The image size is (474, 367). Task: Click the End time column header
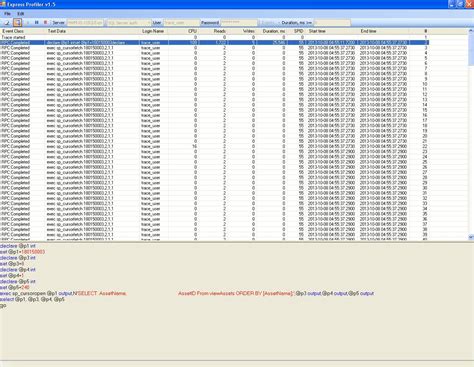(384, 31)
